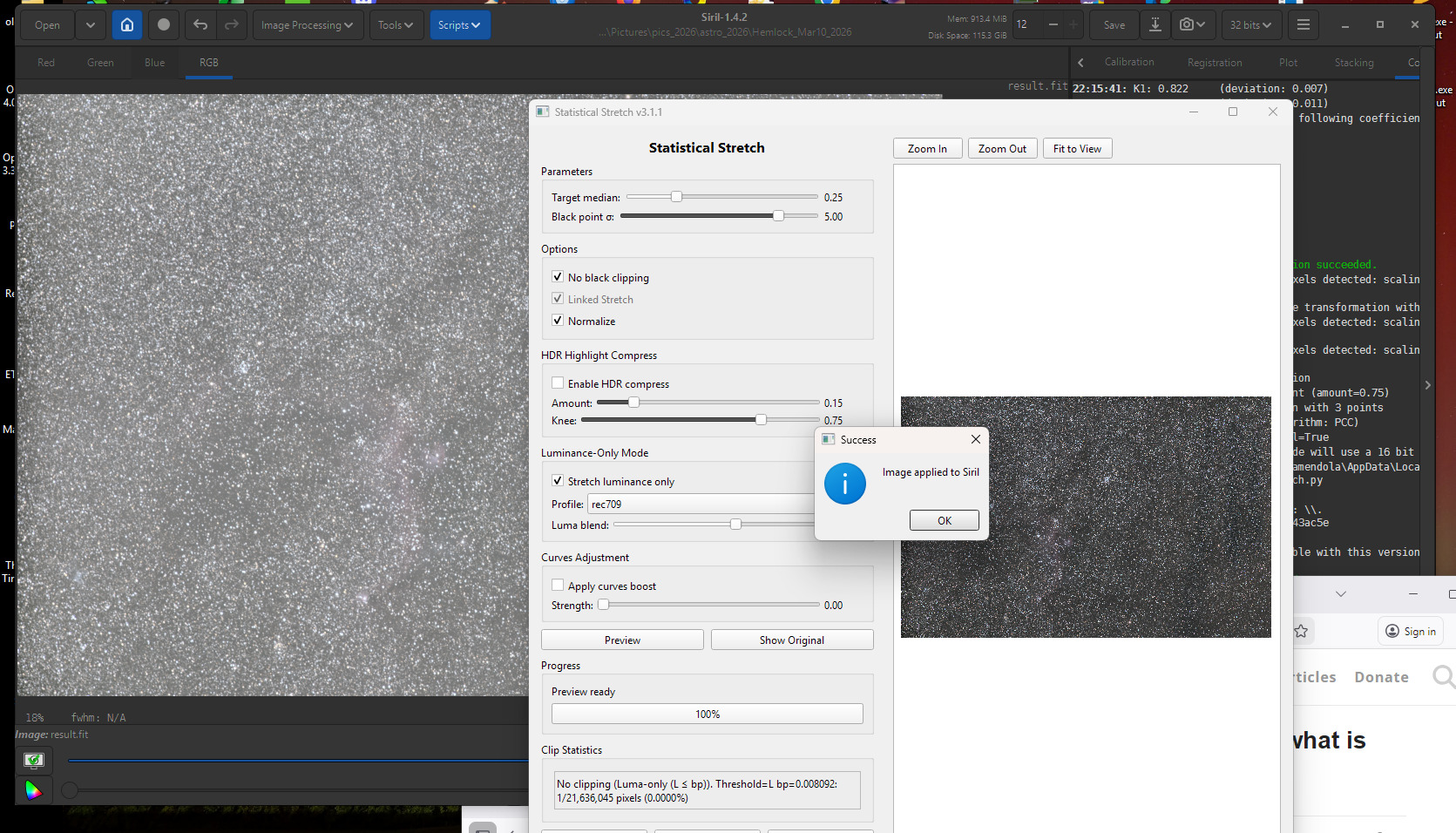This screenshot has width=1456, height=833.
Task: Click the color management gamut icon
Action: point(33,790)
